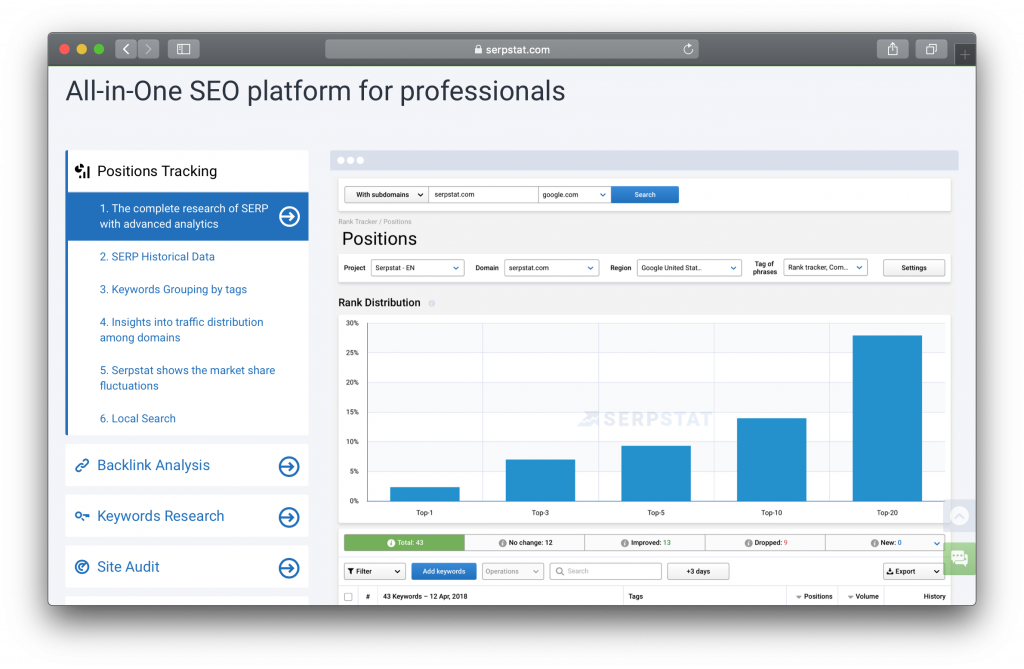Open the Region Google United States dropdown

(689, 268)
